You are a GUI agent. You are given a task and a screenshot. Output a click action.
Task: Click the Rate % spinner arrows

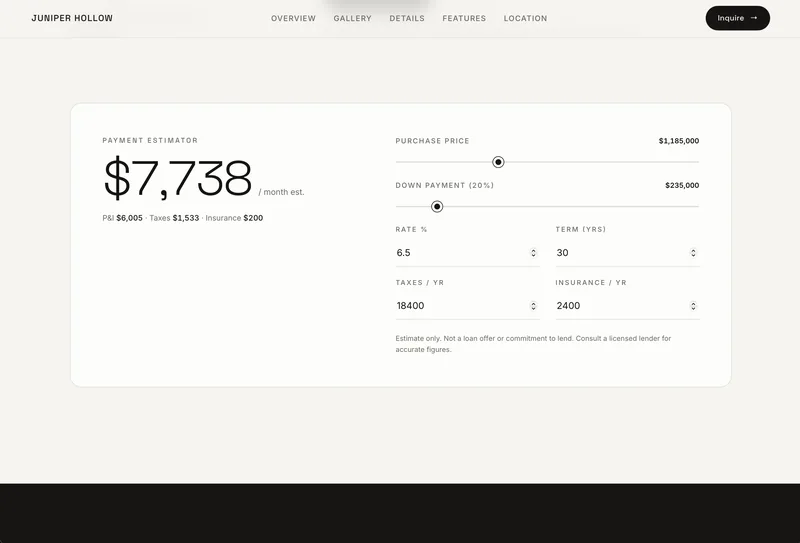(533, 253)
